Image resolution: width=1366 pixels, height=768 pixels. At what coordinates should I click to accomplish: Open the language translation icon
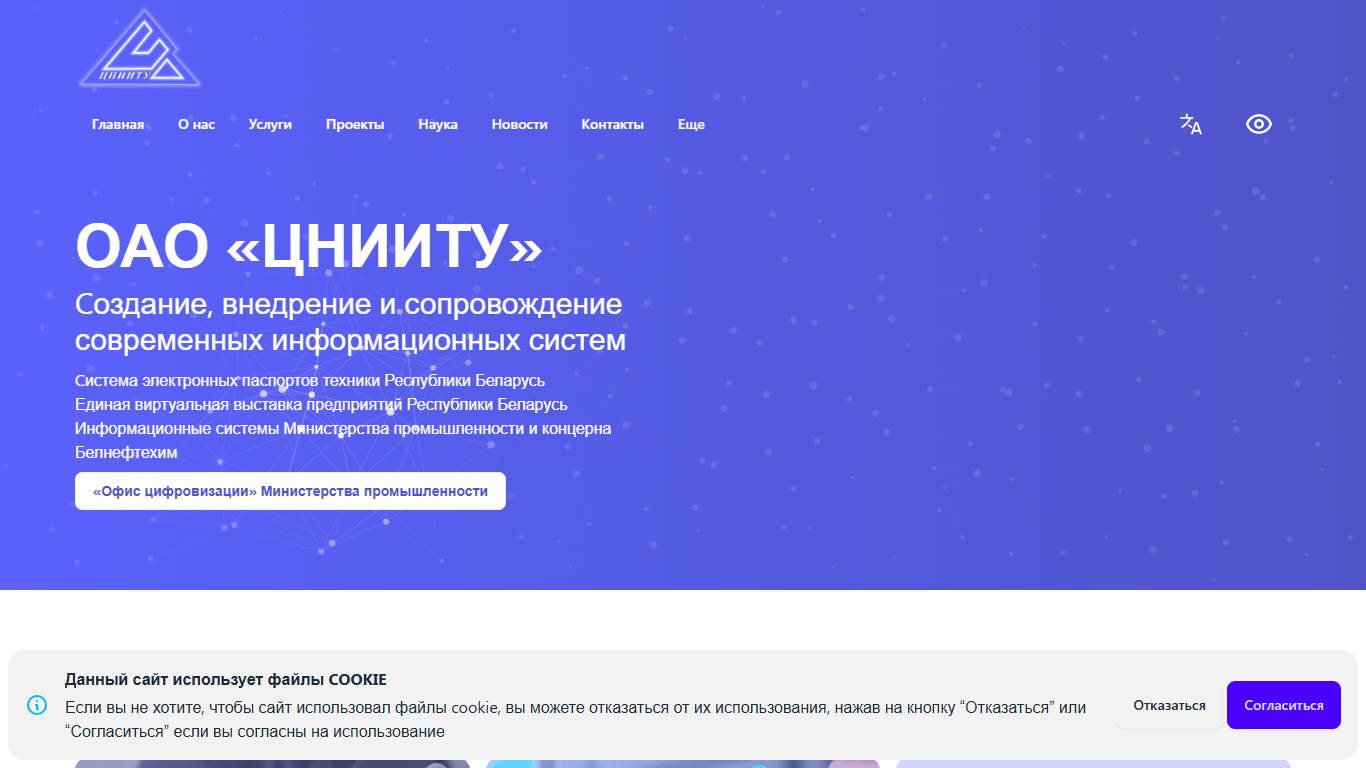[x=1191, y=124]
